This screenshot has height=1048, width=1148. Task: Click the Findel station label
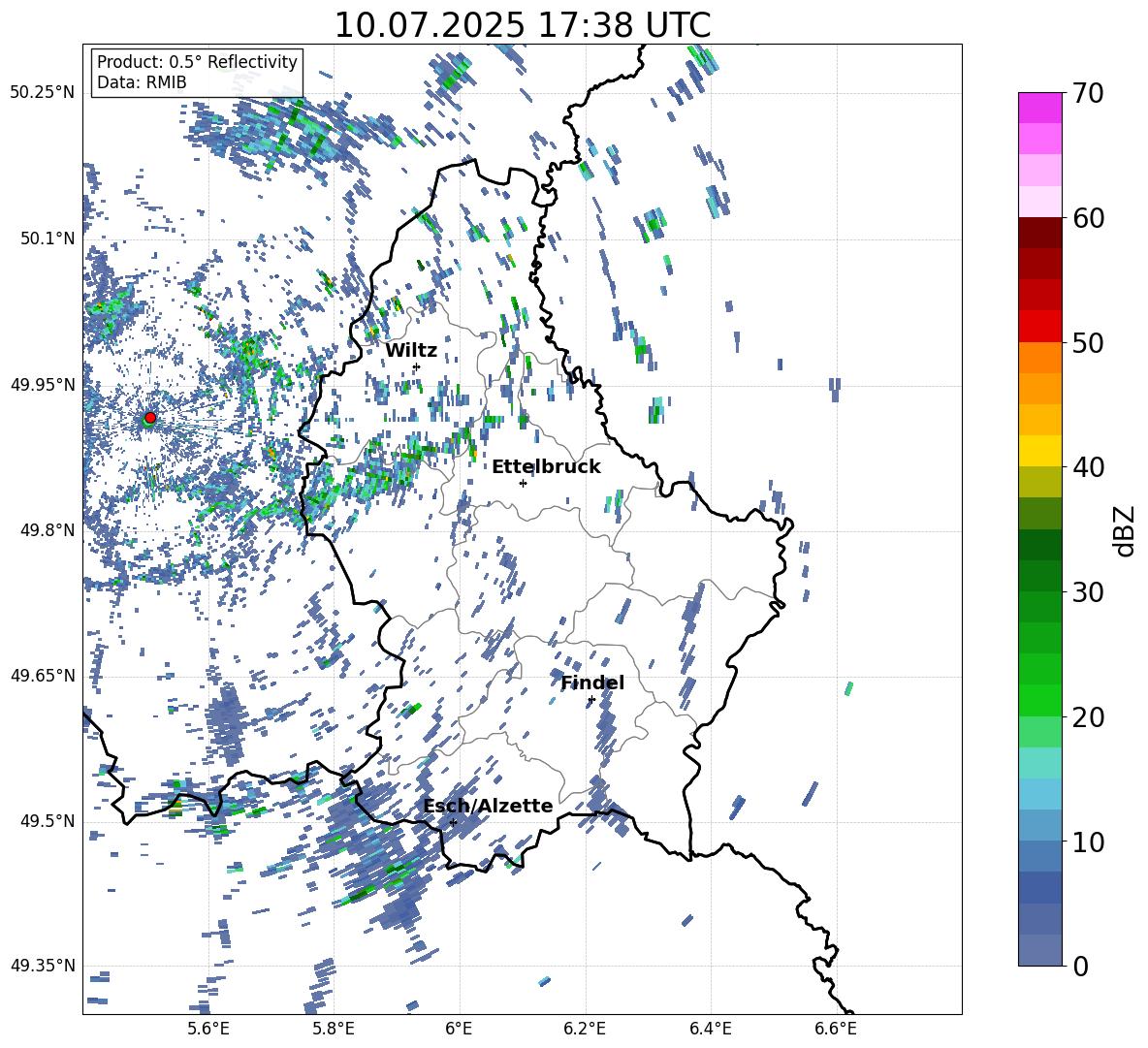coord(592,683)
